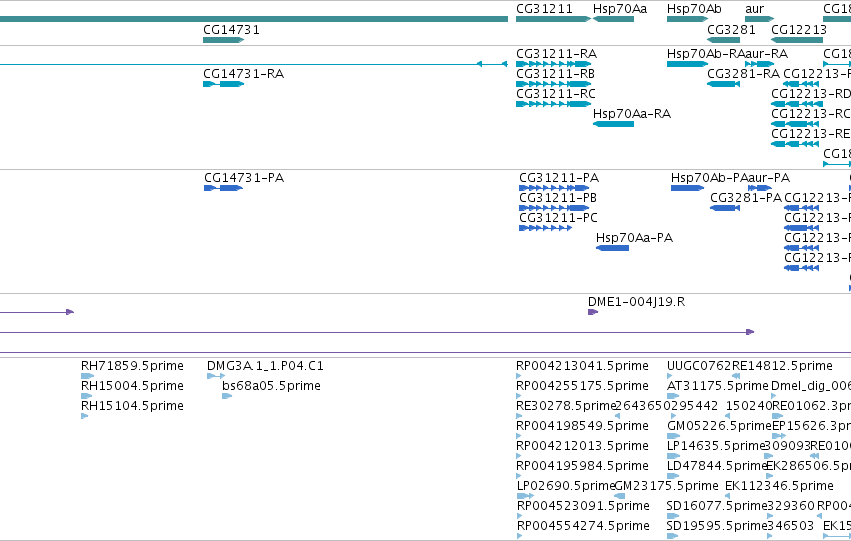Select EST LP14635.5prime
Viewport: 851px width, 541px height.
pyautogui.click(x=716, y=446)
